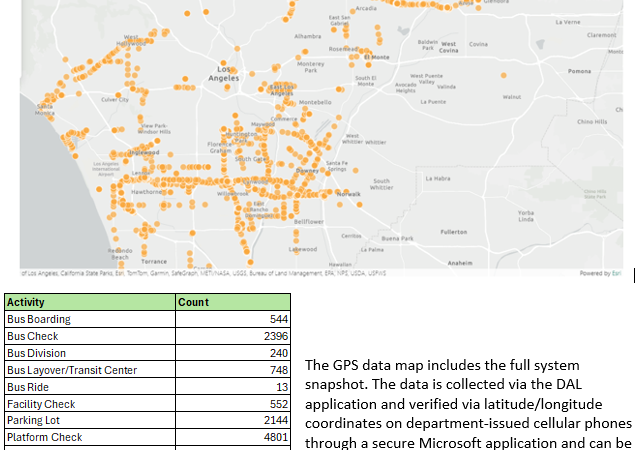642x450 pixels.
Task: Select the Count column header cell
Action: [x=232, y=301]
